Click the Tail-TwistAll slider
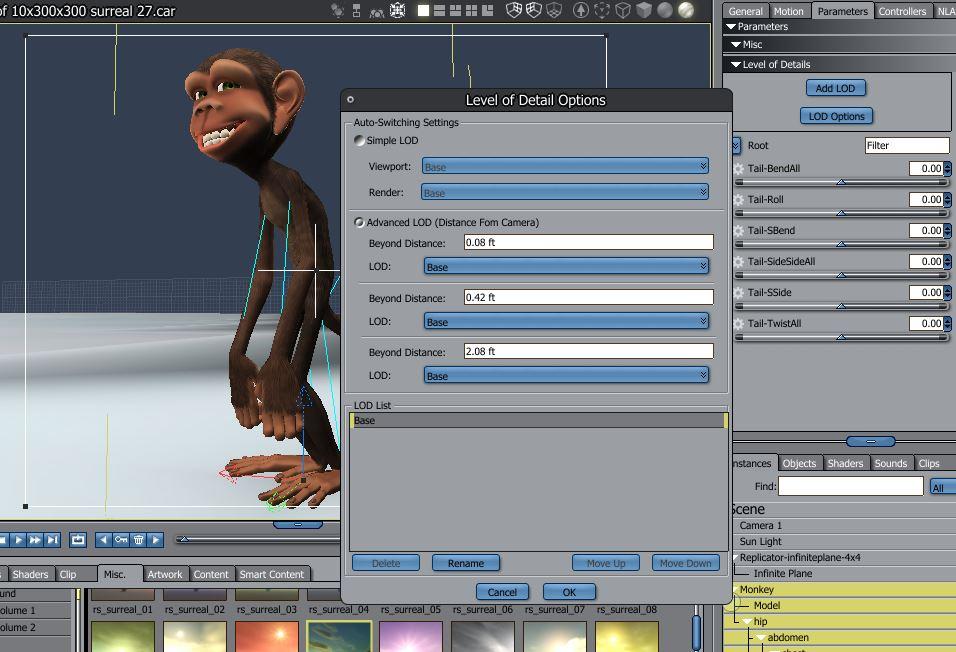956x652 pixels. pyautogui.click(x=842, y=337)
